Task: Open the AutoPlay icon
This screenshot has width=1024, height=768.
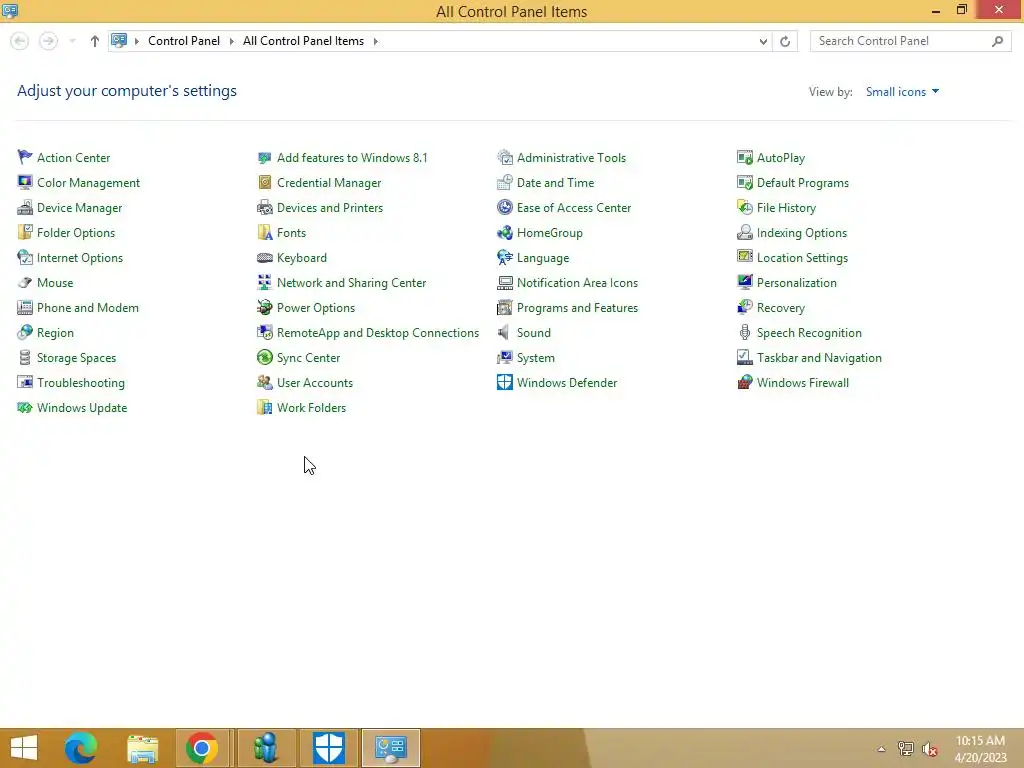Action: click(x=744, y=157)
